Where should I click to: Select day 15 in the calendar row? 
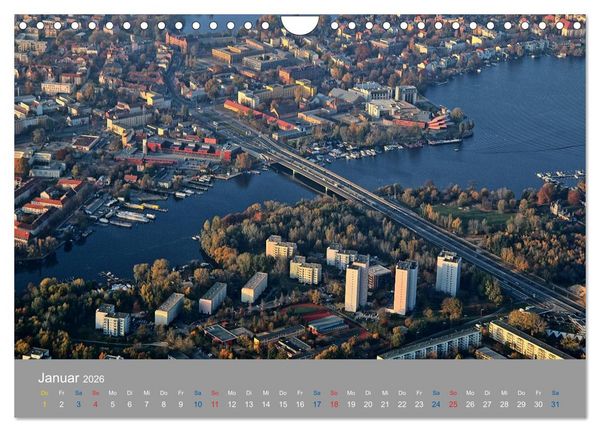[x=283, y=404]
